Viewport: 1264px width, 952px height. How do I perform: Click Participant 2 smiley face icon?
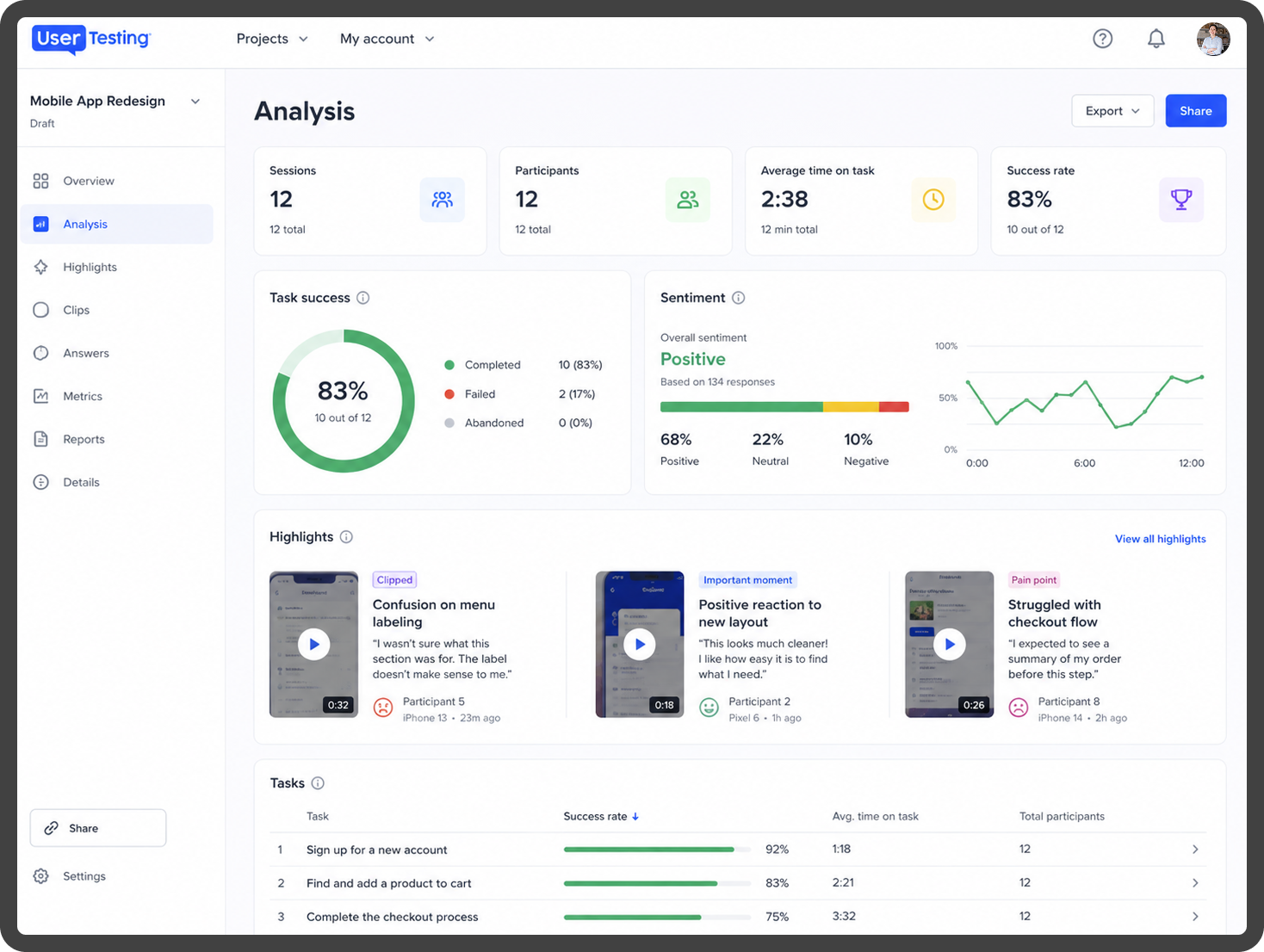click(709, 708)
